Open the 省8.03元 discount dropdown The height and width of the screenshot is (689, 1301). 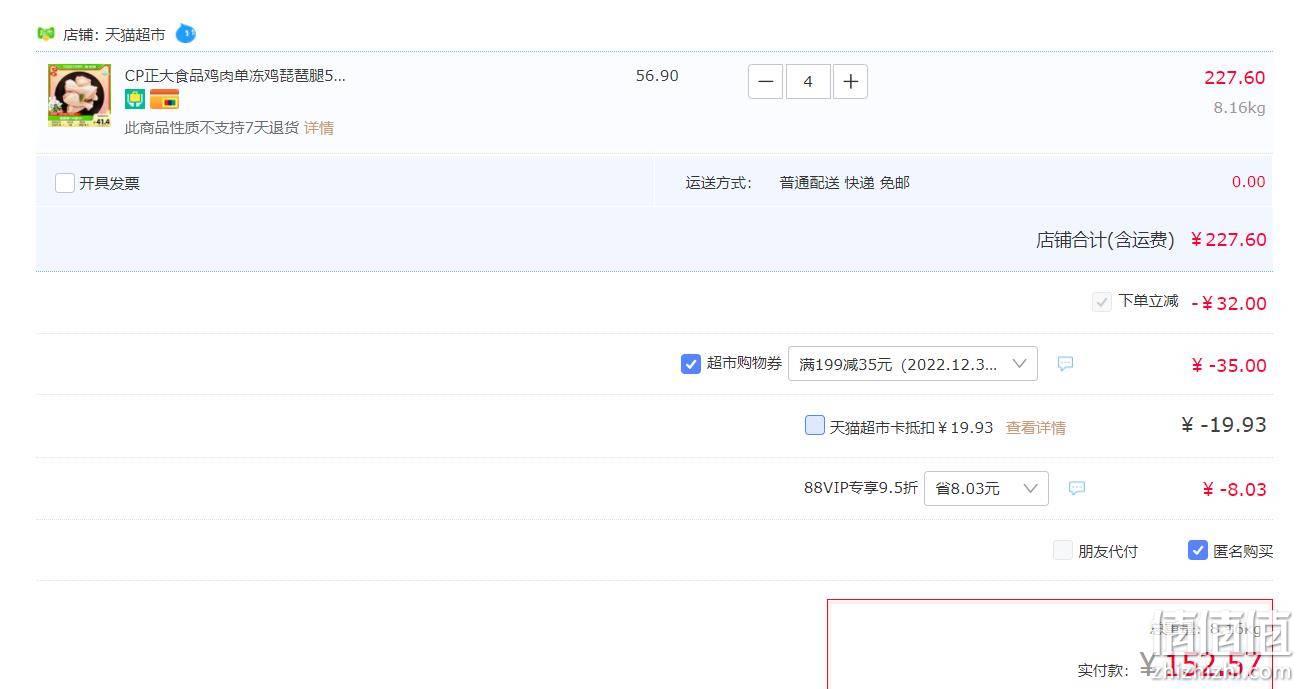(x=986, y=488)
